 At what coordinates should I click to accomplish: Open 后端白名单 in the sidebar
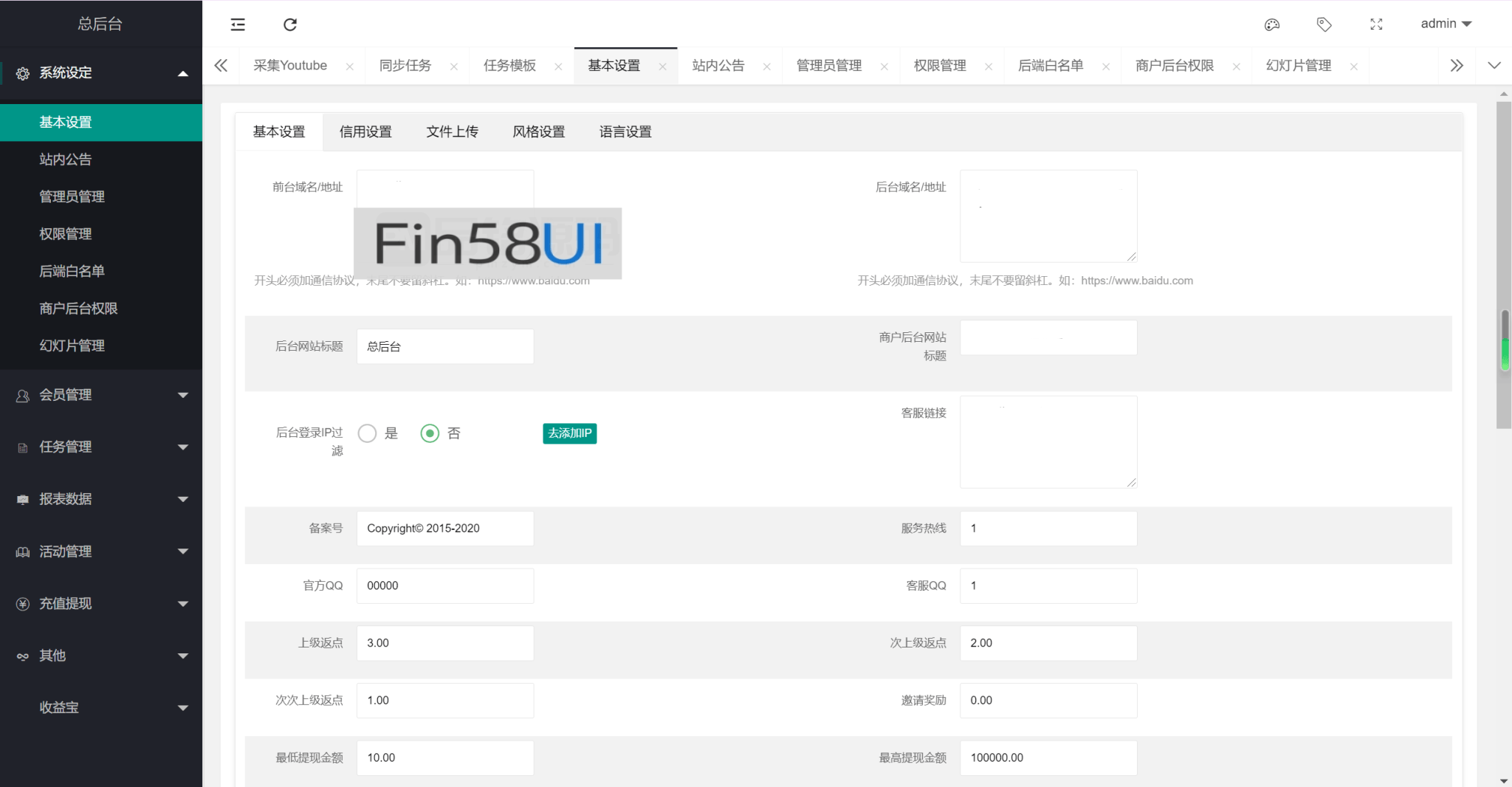point(72,272)
